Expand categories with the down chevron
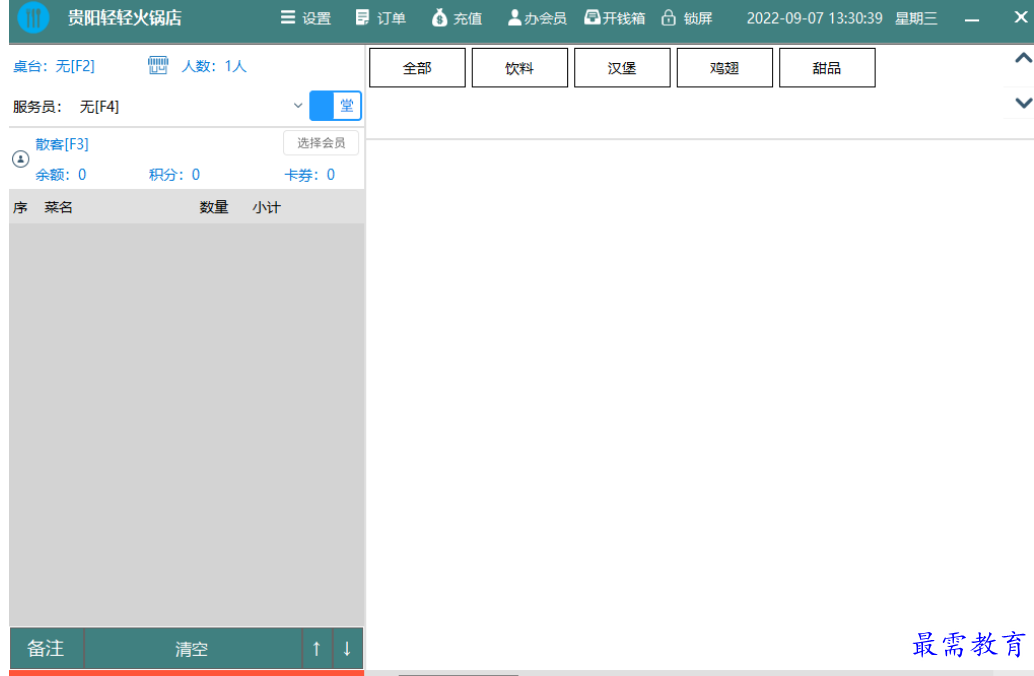Screen dimensions: 1034x676 coord(1023,103)
